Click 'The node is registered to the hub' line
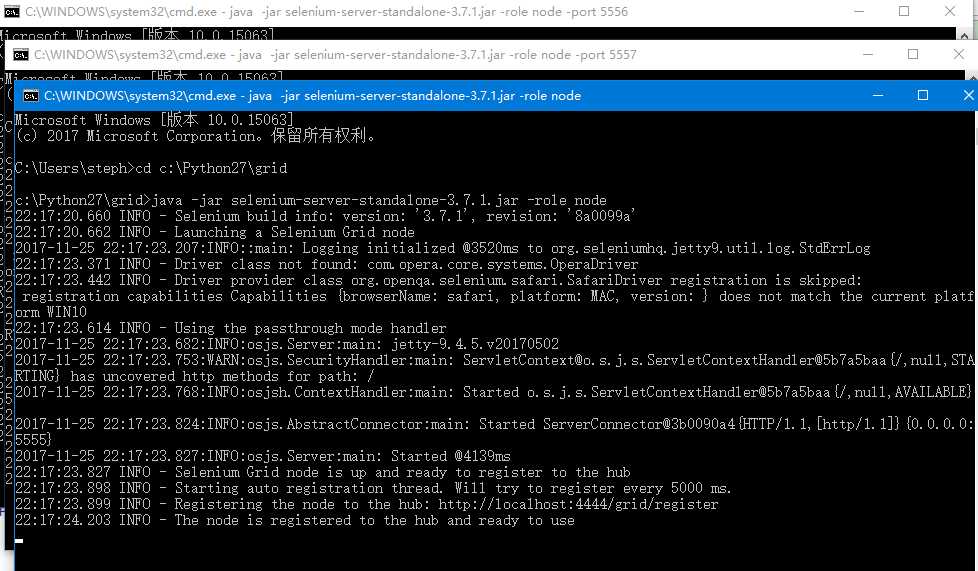The image size is (978, 571). [294, 520]
